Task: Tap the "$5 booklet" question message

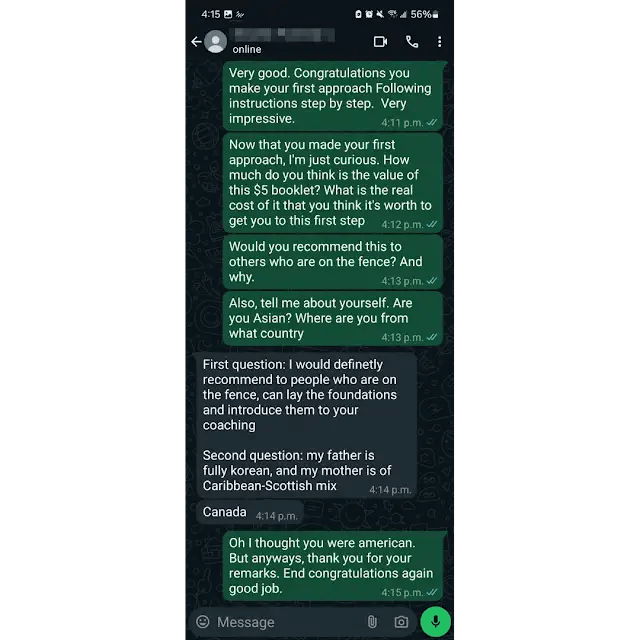Action: click(x=333, y=183)
